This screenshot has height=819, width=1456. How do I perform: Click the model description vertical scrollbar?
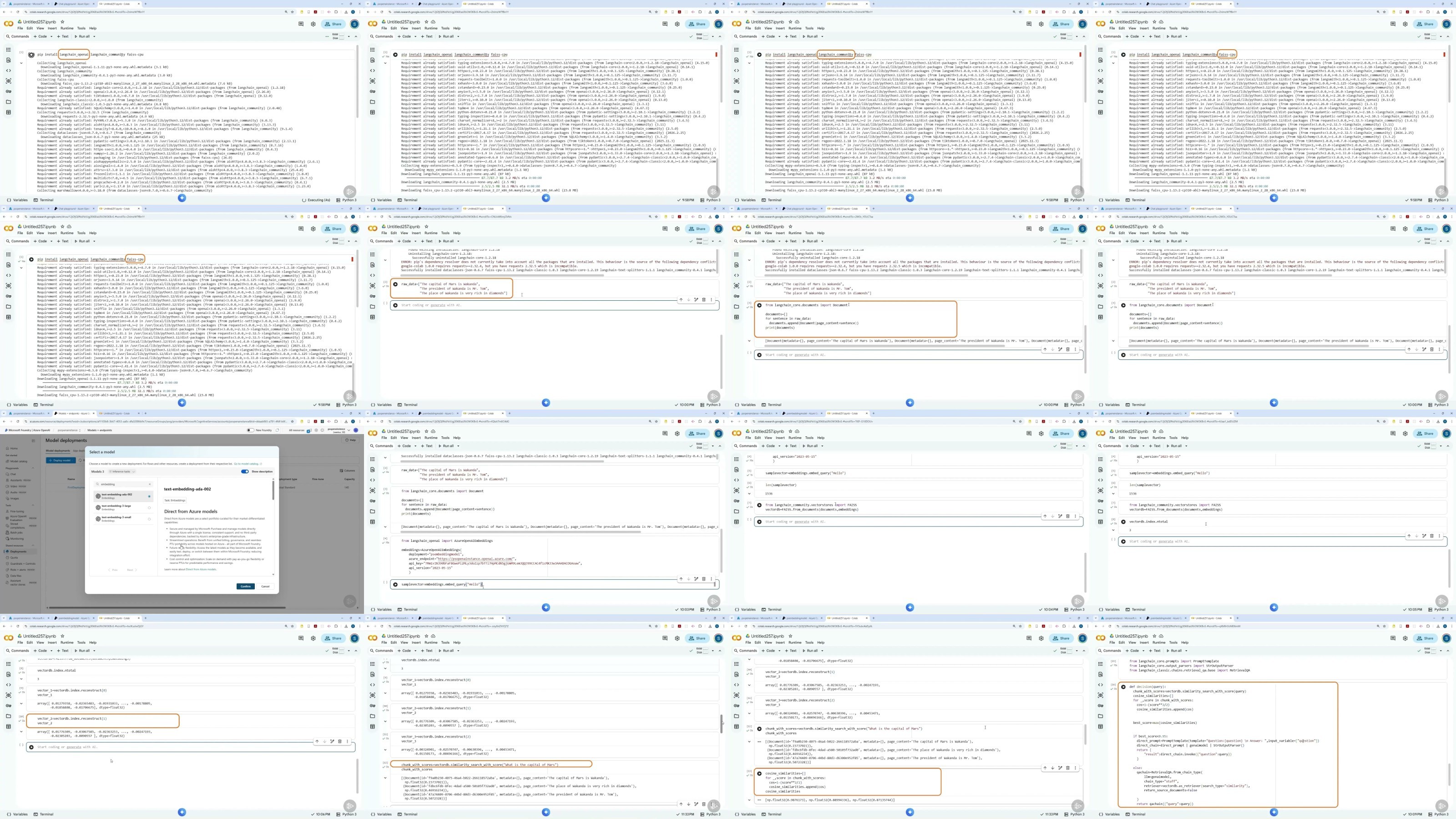point(273,490)
